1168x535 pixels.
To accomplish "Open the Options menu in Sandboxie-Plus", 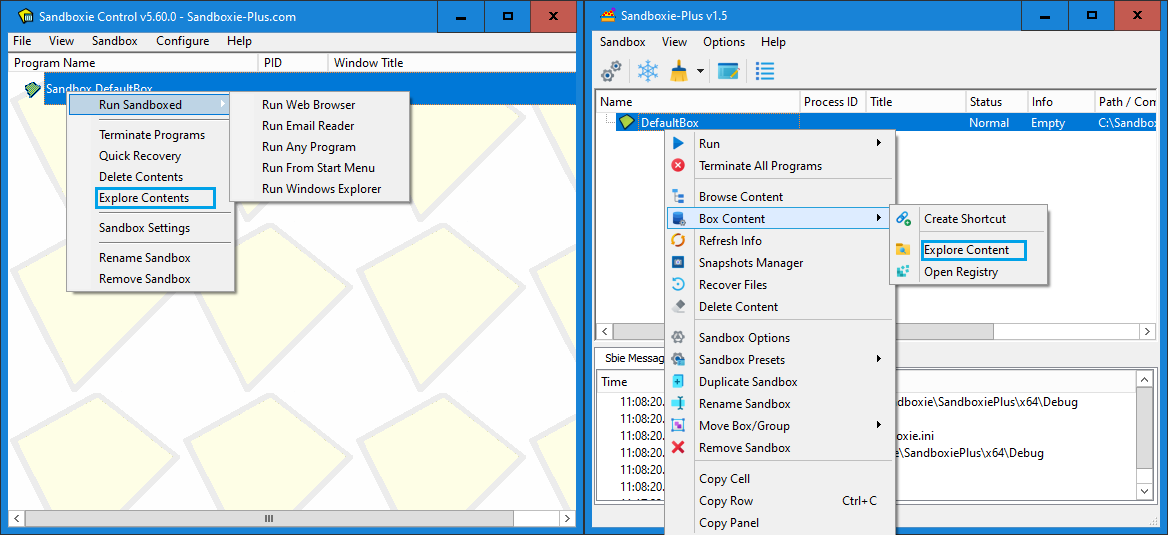I will 724,42.
